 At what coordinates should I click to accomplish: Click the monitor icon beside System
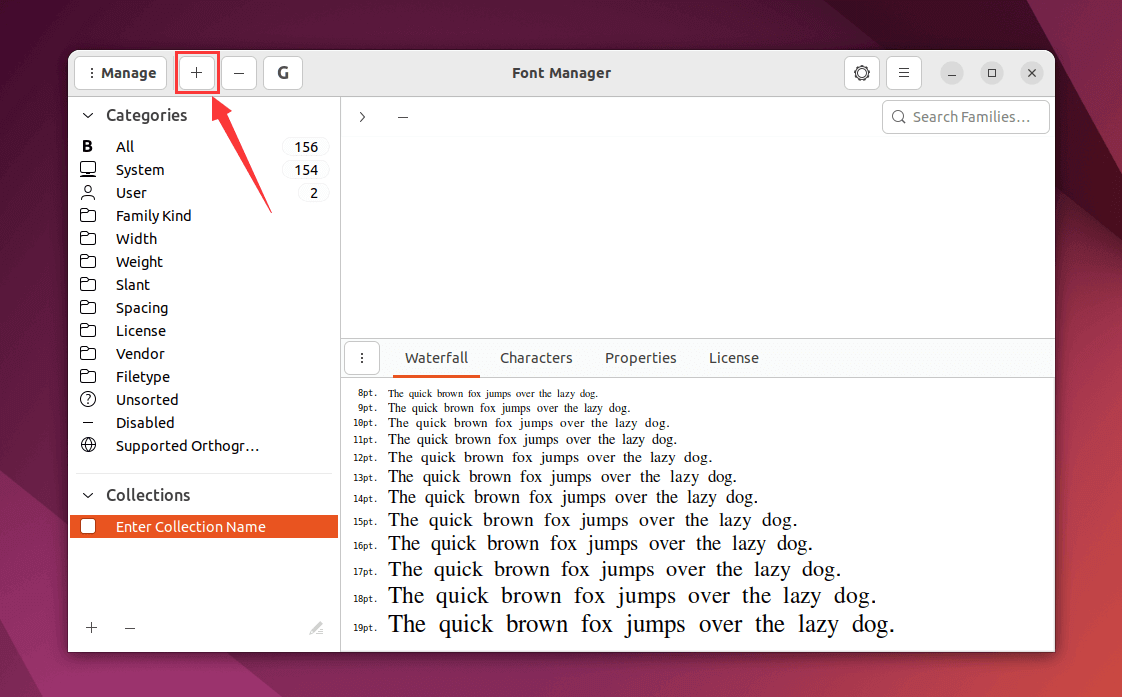pyautogui.click(x=88, y=169)
